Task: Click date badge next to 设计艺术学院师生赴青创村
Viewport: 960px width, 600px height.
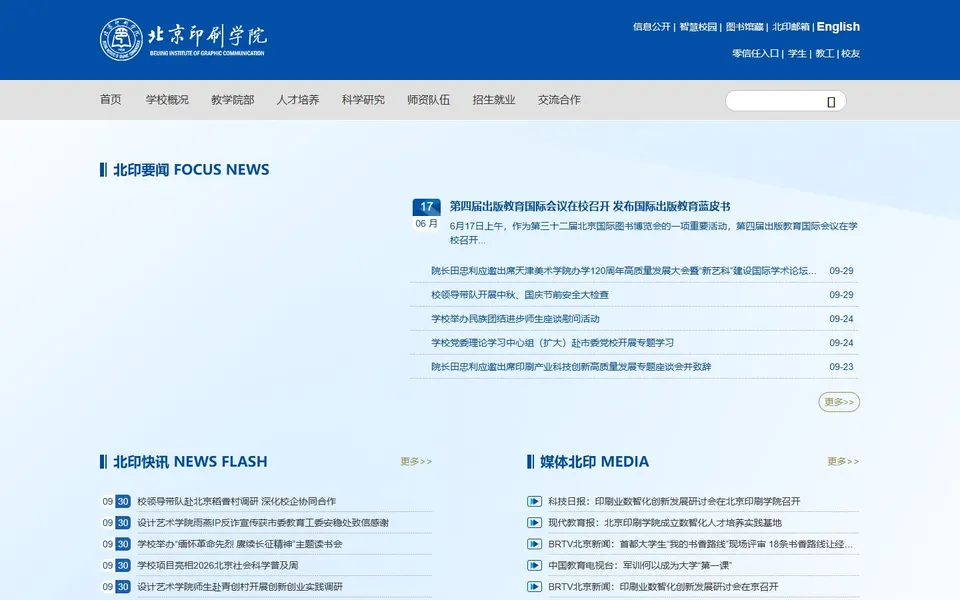Action: [116, 587]
